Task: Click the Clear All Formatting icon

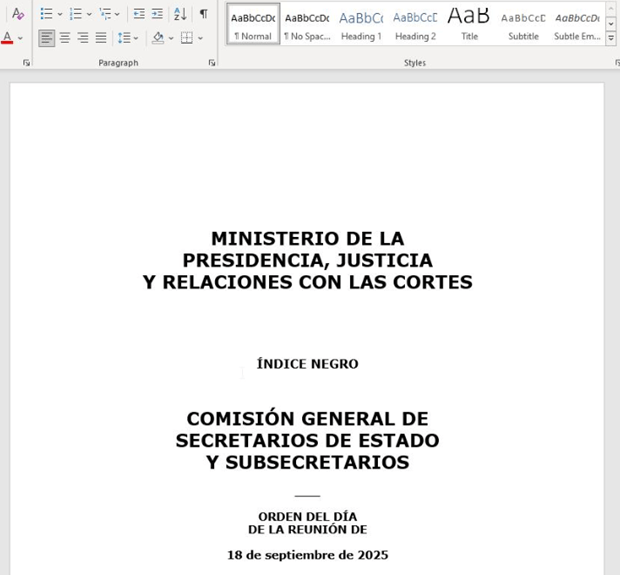Action: coord(18,14)
